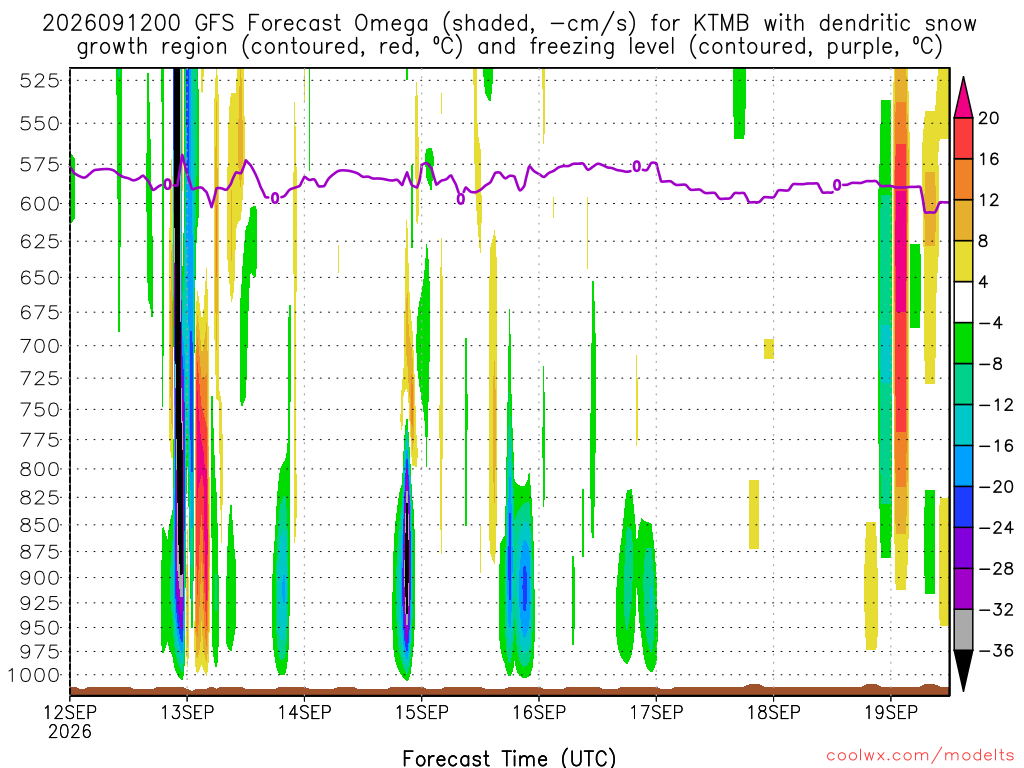Select the gray -36 to -32 colorbar segment
The image size is (1024, 768).
tap(963, 630)
